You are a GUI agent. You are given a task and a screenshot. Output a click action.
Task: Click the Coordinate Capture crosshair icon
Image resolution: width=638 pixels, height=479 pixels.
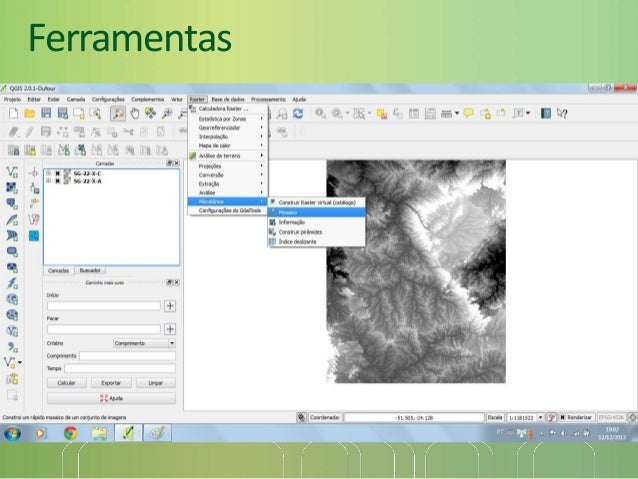pos(34,173)
